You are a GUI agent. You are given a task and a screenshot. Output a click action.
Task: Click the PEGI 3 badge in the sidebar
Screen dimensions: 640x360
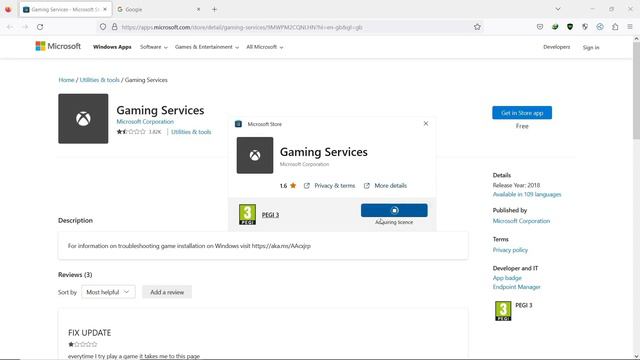(x=503, y=311)
